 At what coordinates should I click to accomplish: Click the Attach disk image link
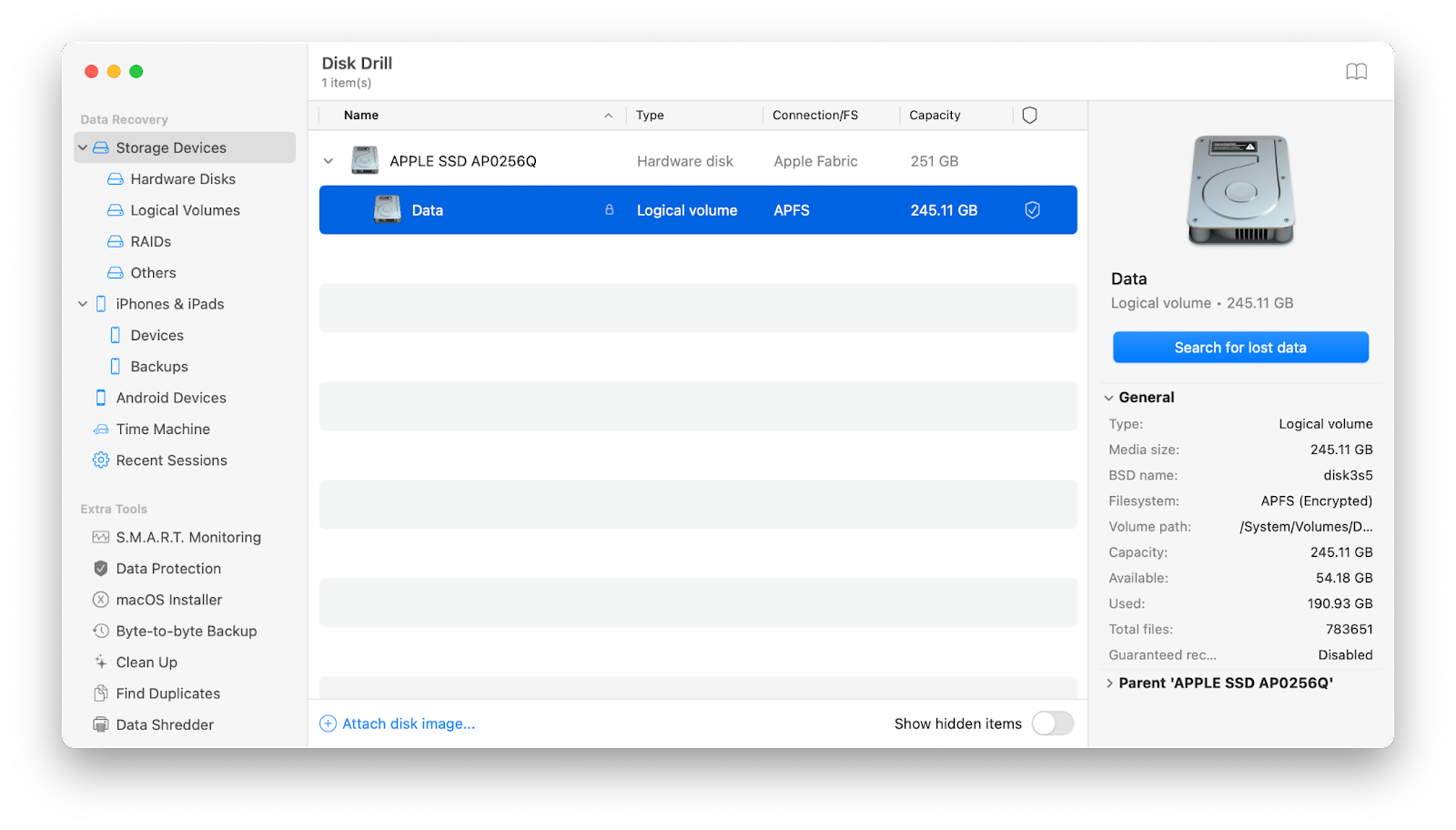[x=407, y=723]
